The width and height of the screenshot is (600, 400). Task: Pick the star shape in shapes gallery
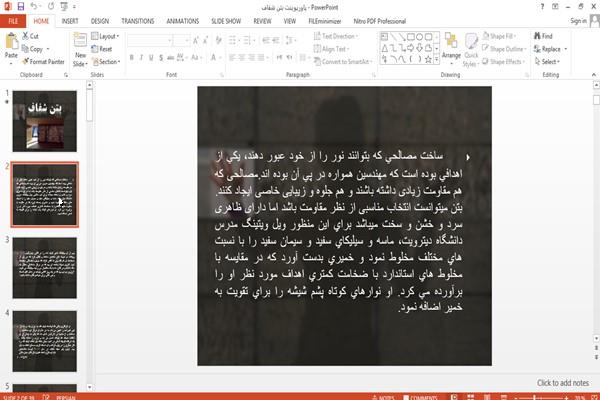click(x=428, y=59)
